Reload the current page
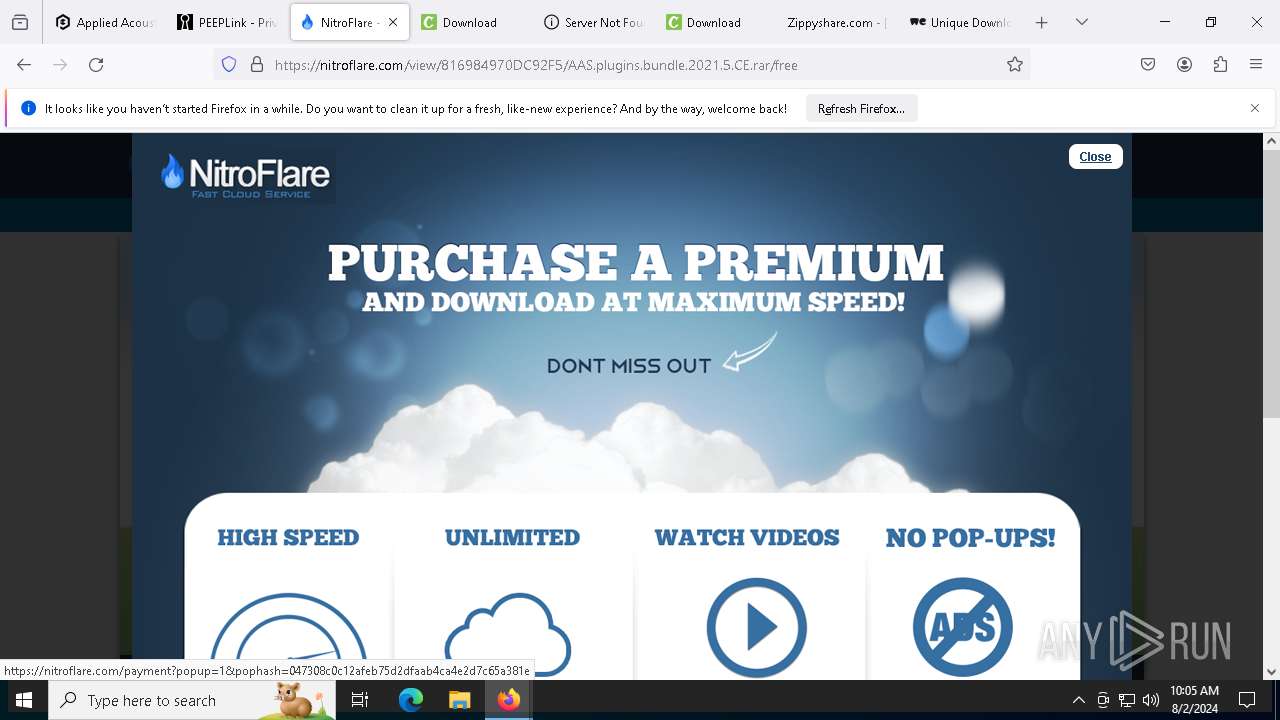1280x720 pixels. (96, 64)
